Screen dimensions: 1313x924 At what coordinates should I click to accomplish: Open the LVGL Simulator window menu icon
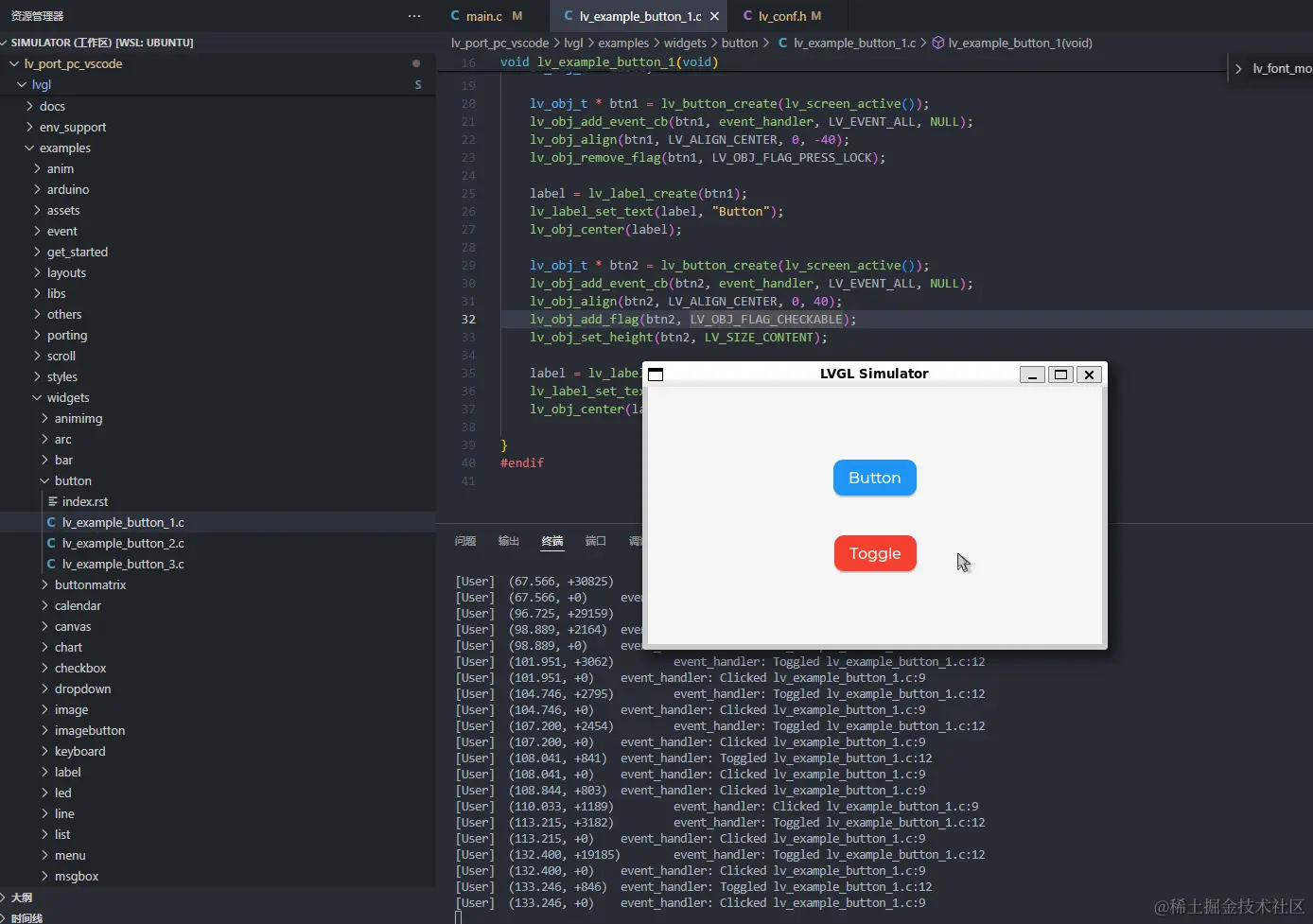tap(656, 375)
